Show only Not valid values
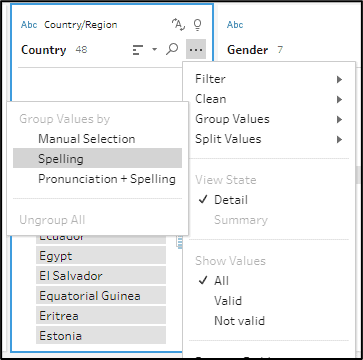This screenshot has height=360, width=363. [x=269, y=321]
